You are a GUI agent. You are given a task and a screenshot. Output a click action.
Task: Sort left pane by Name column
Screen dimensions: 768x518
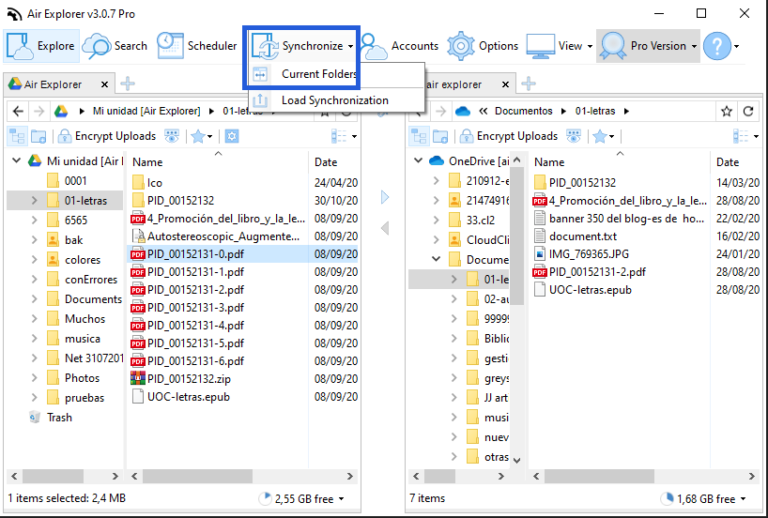point(148,162)
